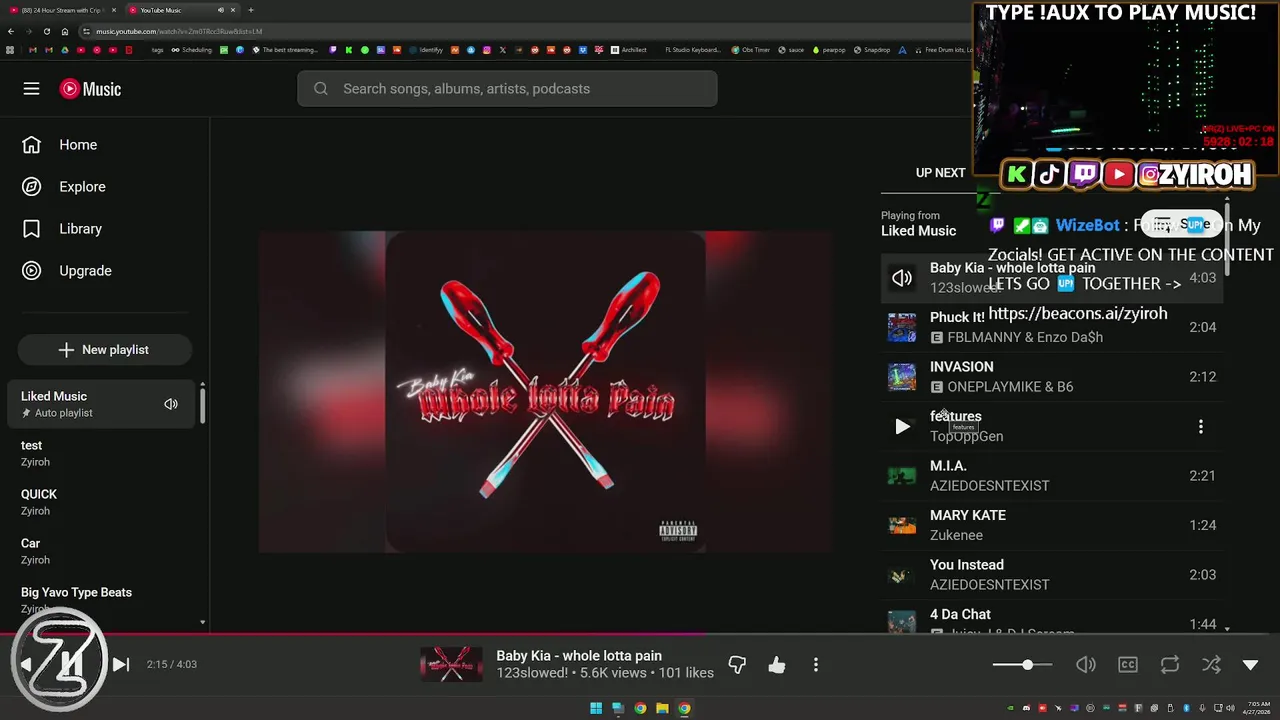
Task: Open the test playlist
Action: click(100, 453)
